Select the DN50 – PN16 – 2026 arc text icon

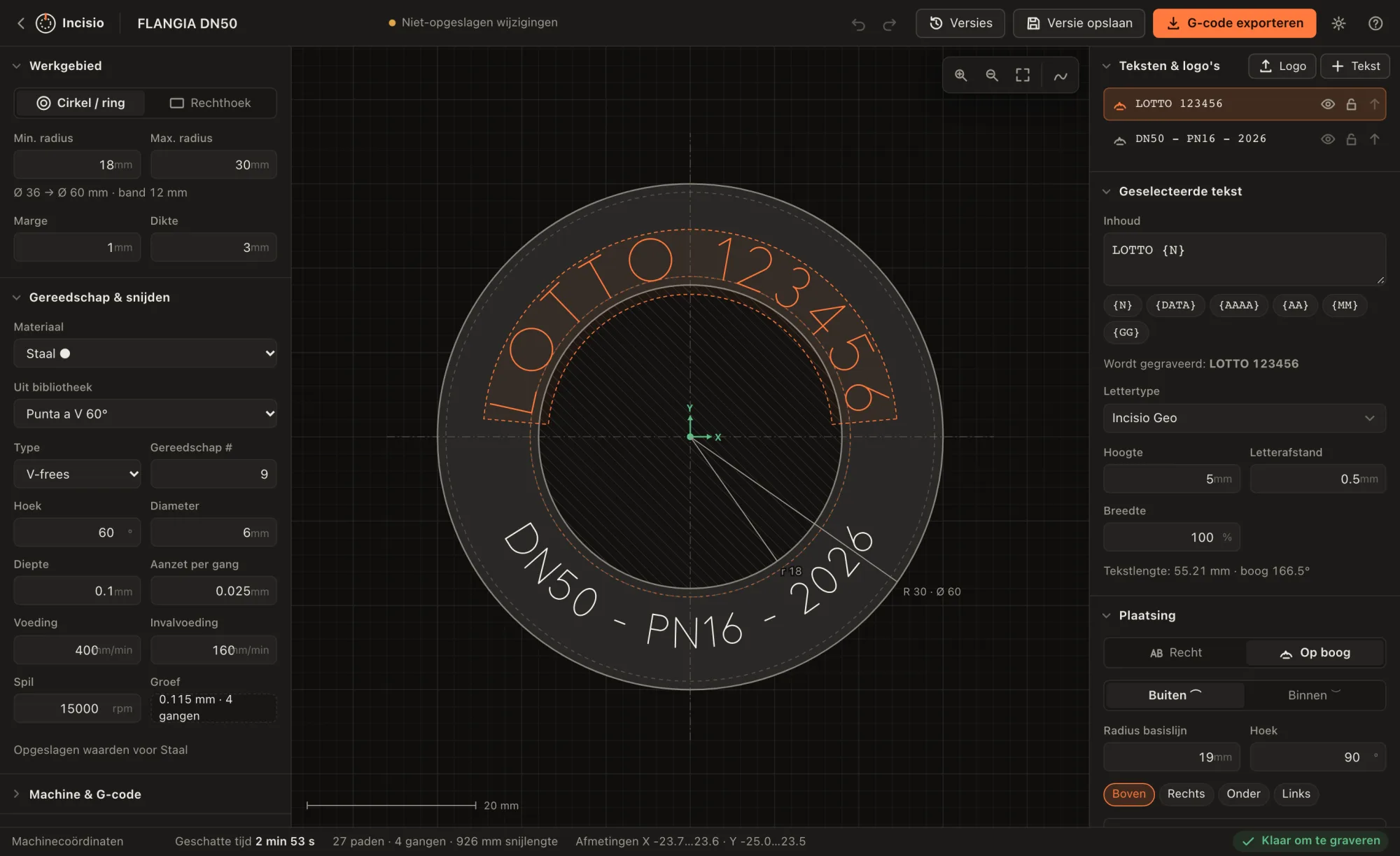click(x=1119, y=140)
